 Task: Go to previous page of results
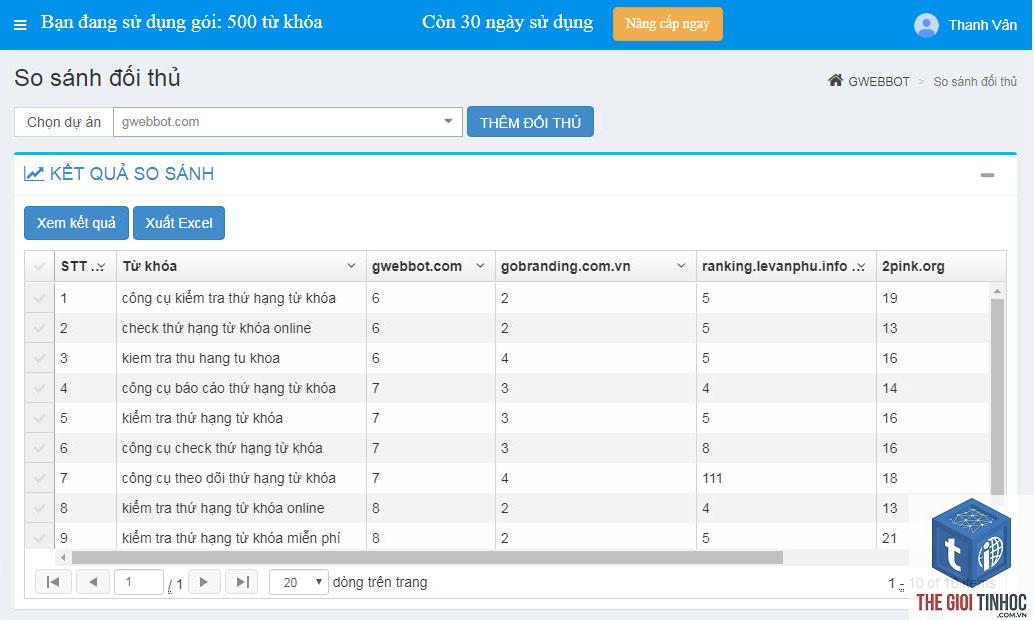tap(93, 582)
